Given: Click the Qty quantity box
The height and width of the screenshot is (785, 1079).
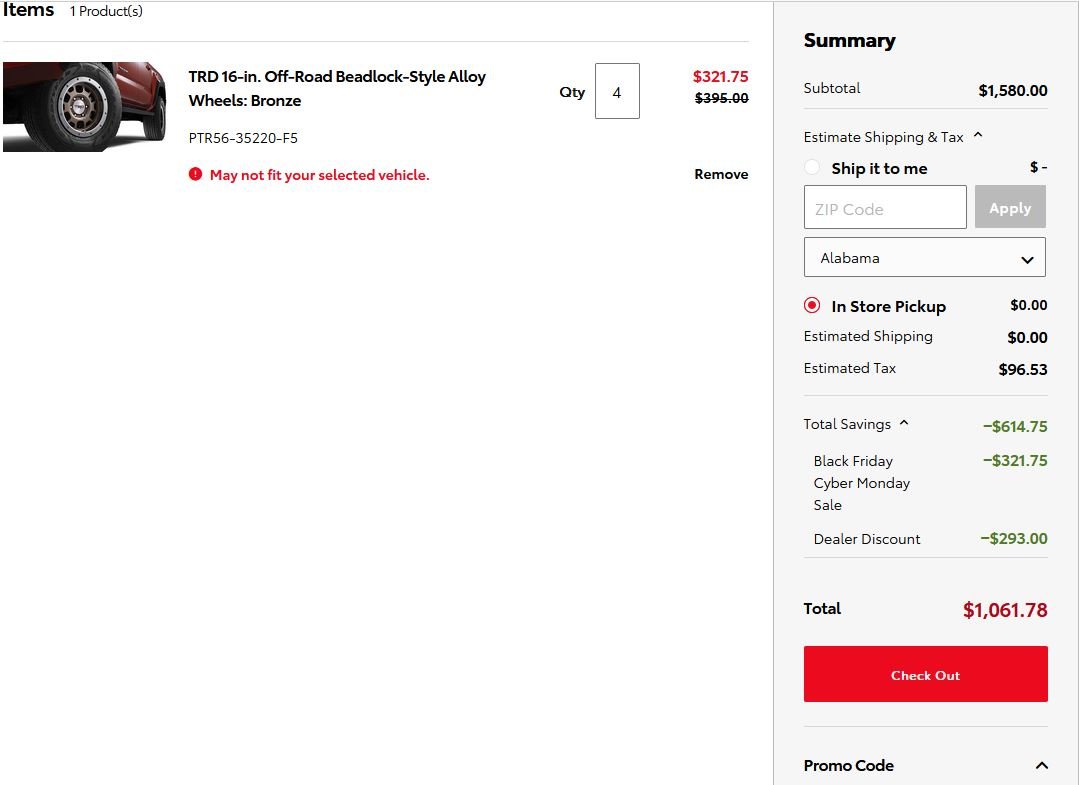Looking at the screenshot, I should [617, 91].
